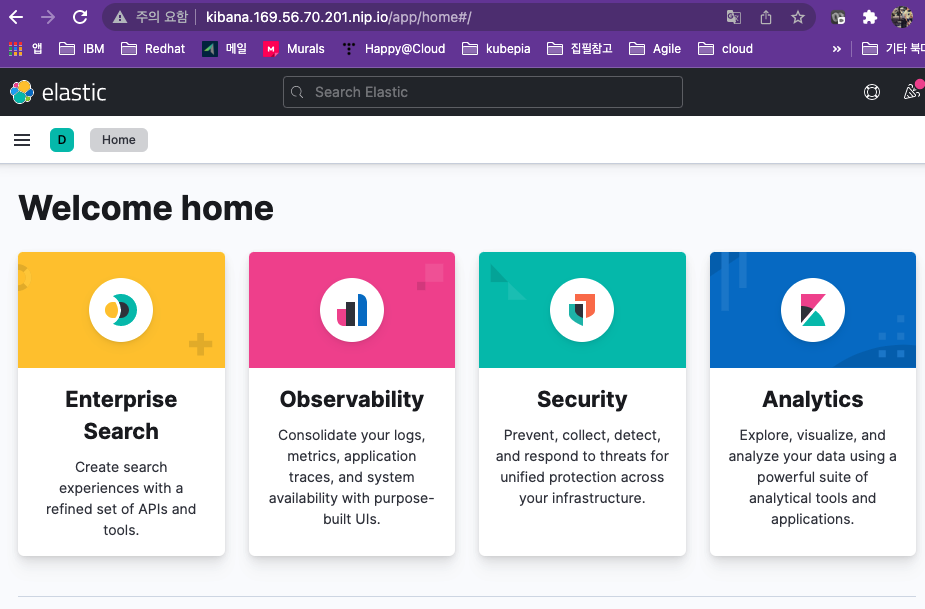Open the IBM bookmarks folder
The height and width of the screenshot is (609, 925).
(x=82, y=49)
